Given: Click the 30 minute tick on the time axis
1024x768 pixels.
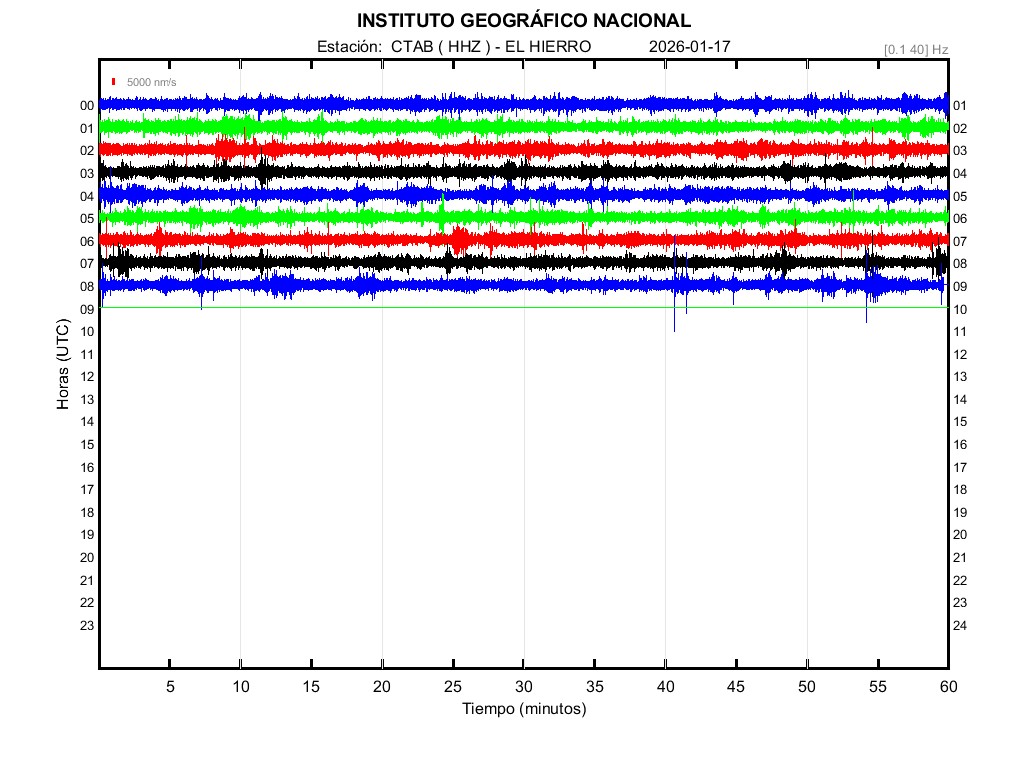Looking at the screenshot, I should click(x=523, y=687).
